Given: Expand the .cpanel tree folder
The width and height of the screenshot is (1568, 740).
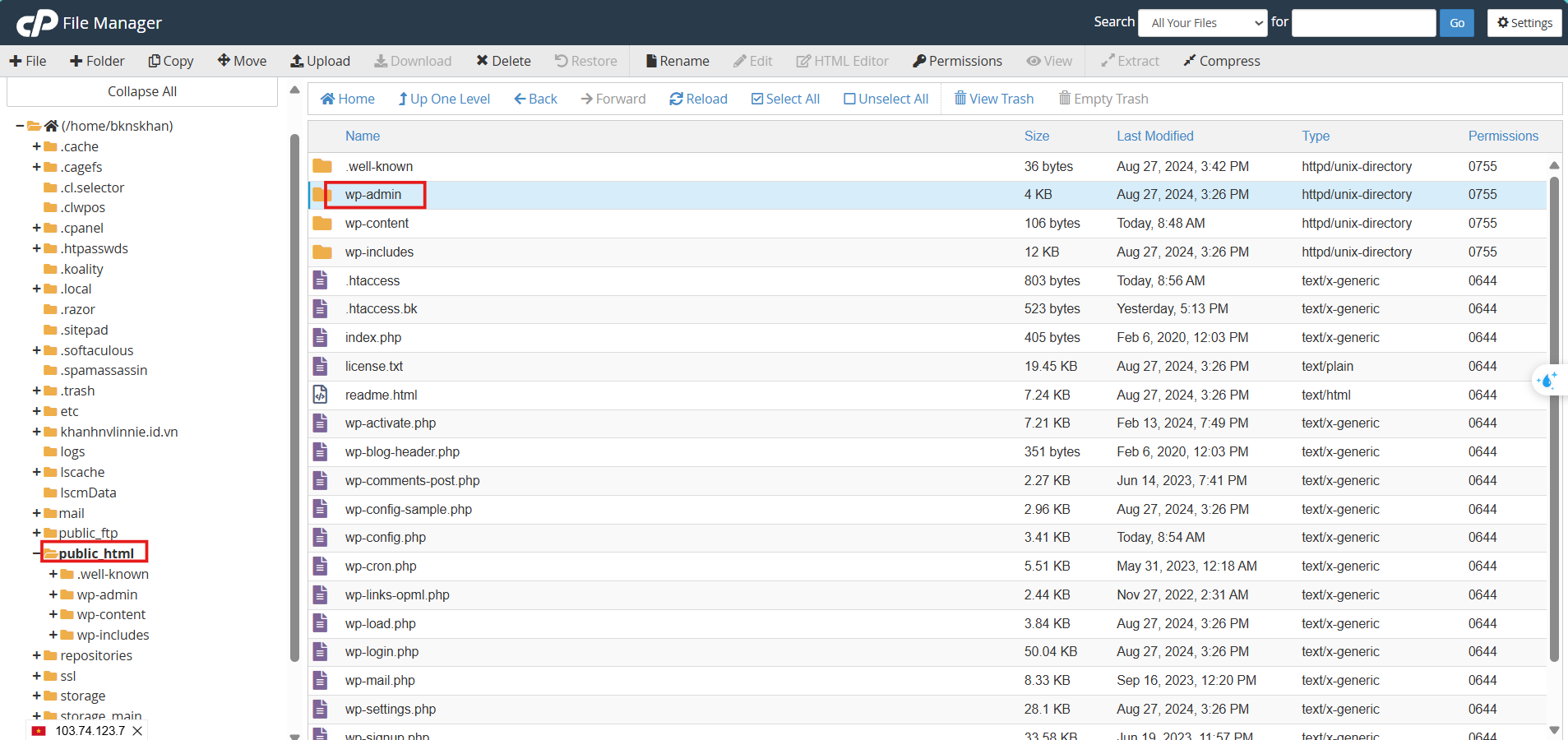Looking at the screenshot, I should [x=36, y=228].
